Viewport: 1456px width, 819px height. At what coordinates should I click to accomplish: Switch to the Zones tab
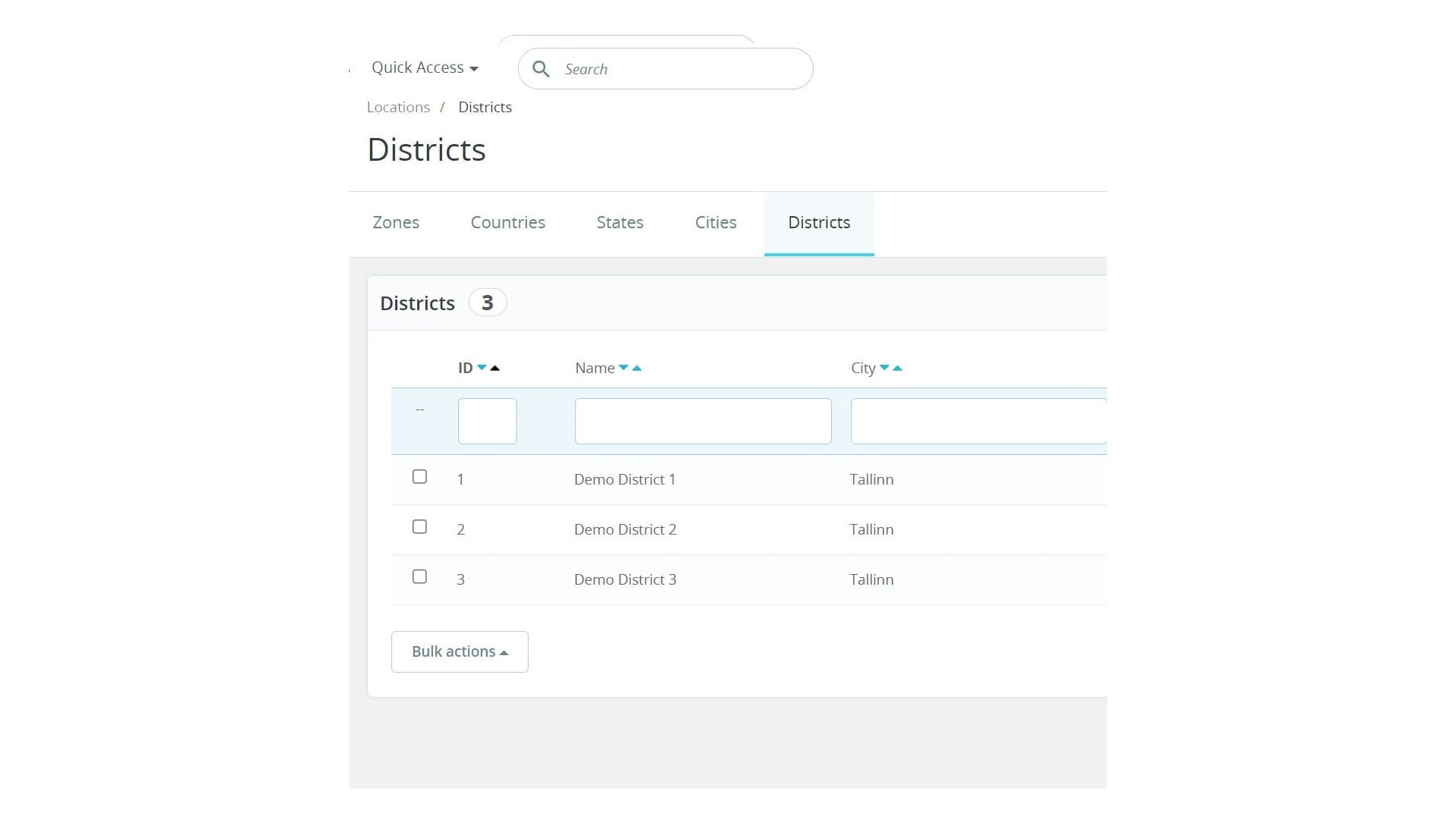(x=396, y=223)
